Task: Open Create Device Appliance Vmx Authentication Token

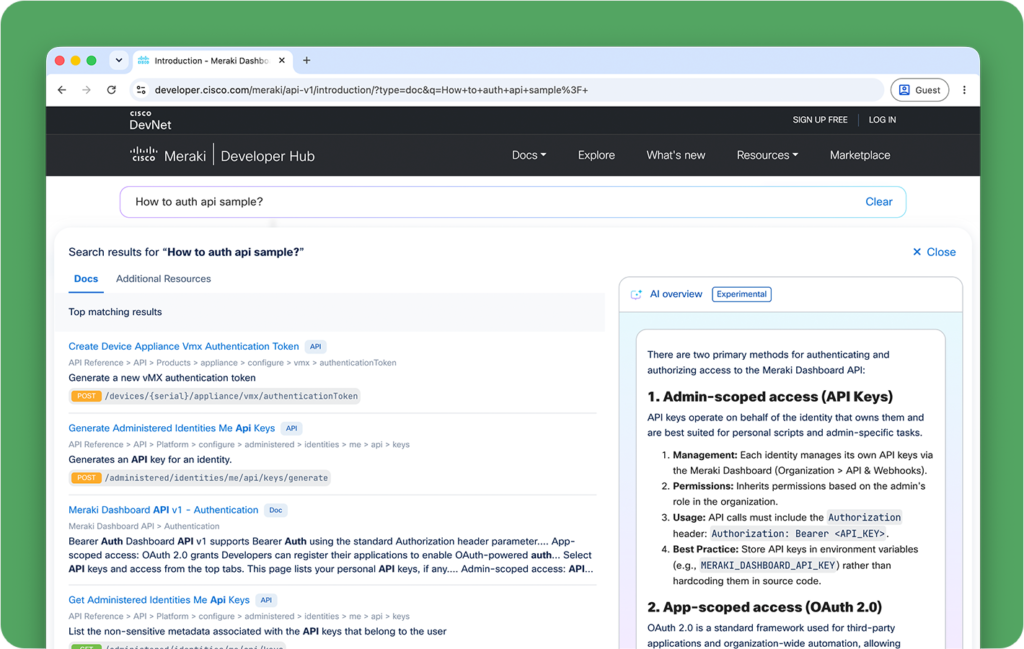Action: [184, 347]
